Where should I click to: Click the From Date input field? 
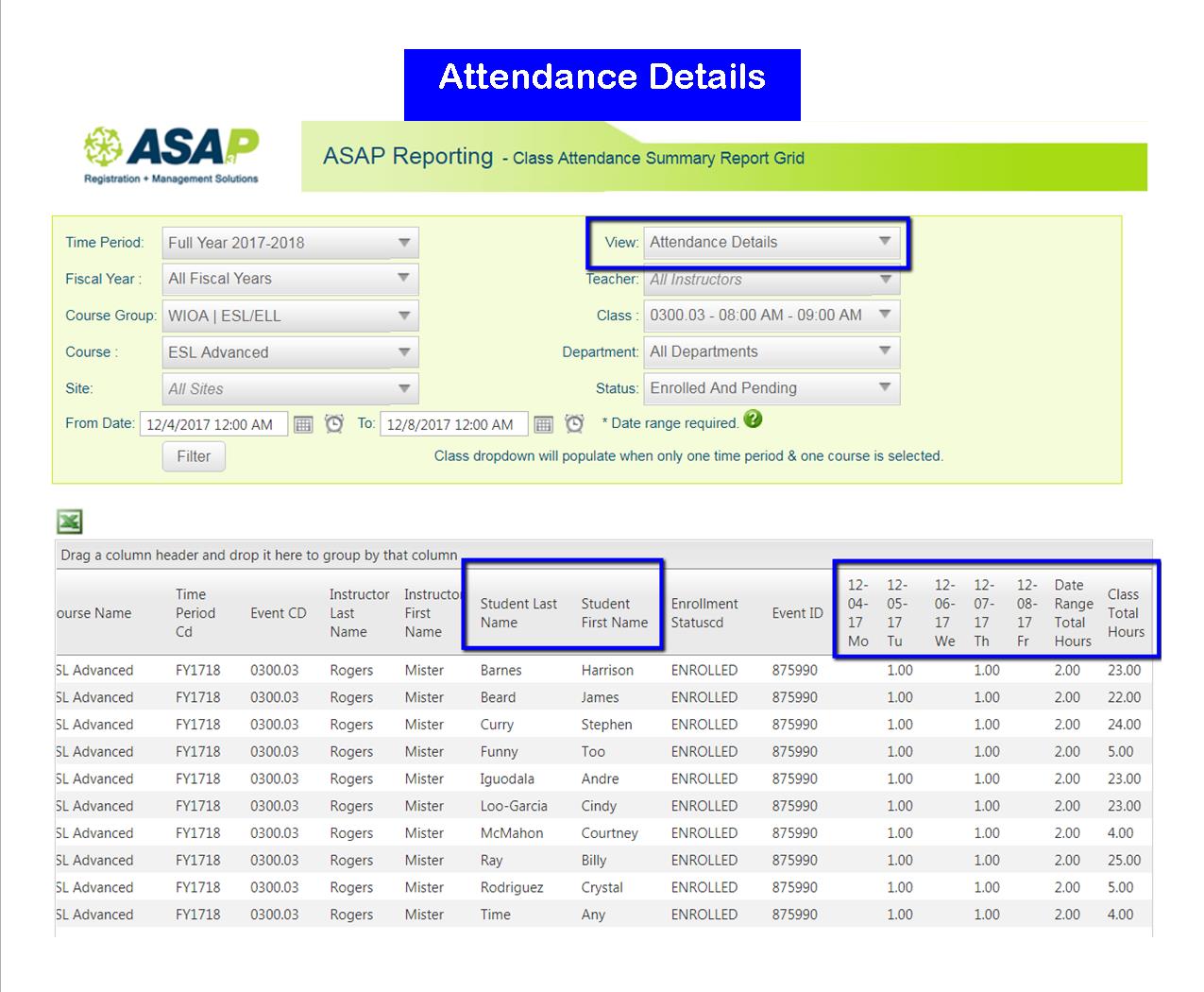point(213,424)
